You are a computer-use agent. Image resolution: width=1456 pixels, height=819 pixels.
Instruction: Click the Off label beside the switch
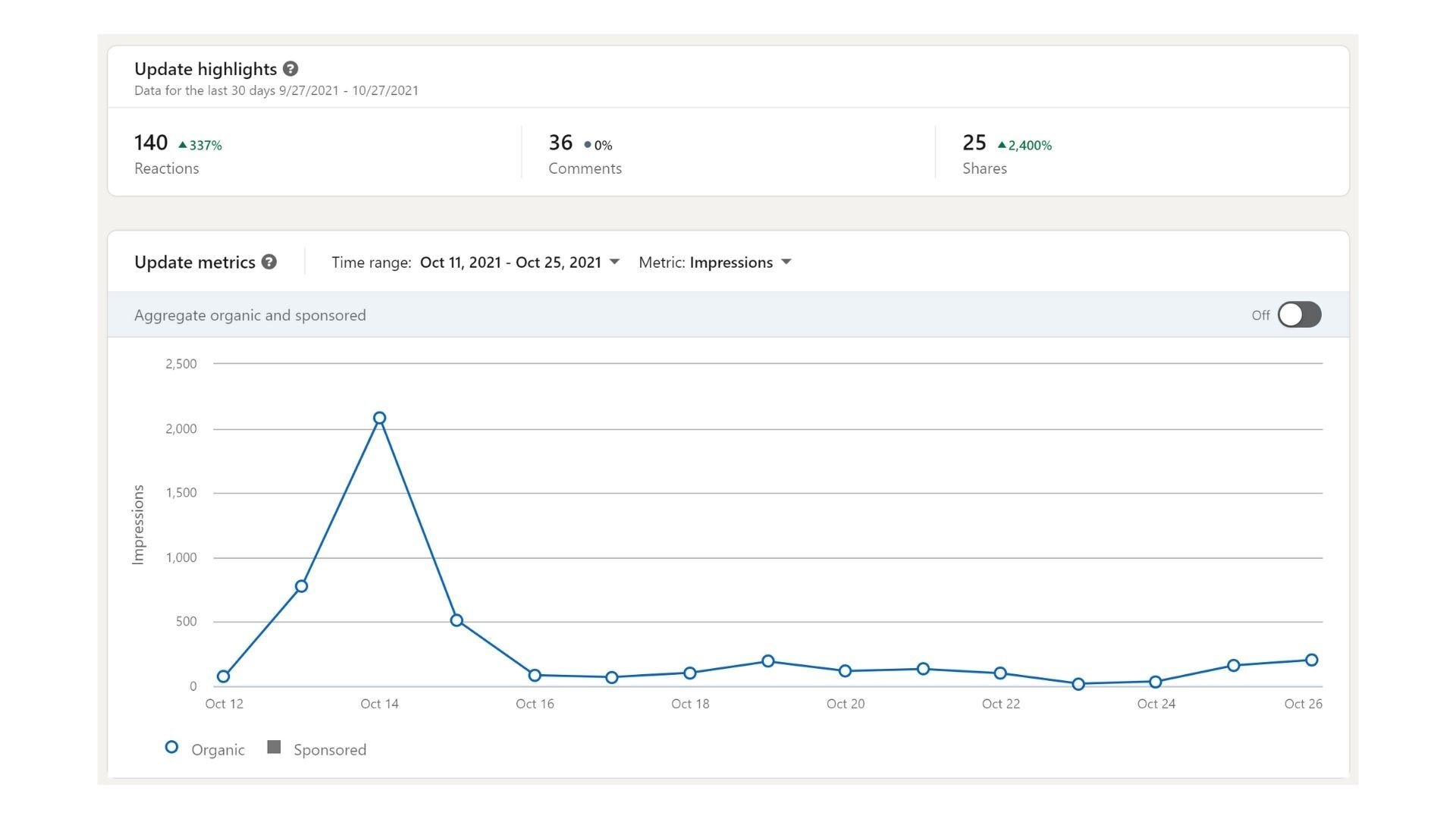(x=1260, y=315)
